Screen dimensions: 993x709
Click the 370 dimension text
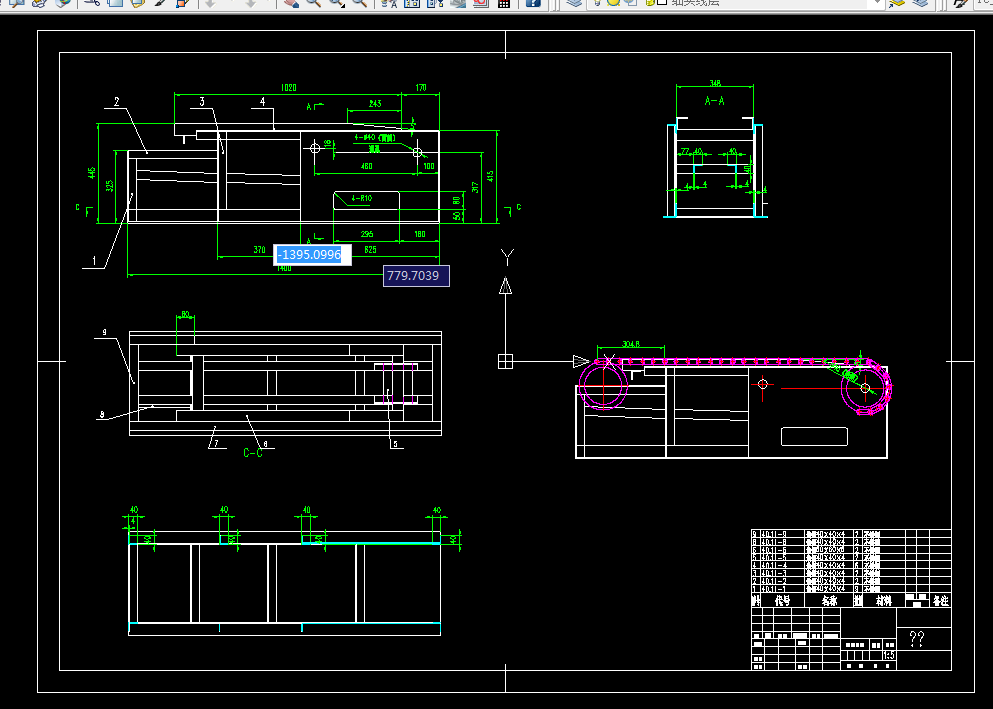[x=259, y=249]
